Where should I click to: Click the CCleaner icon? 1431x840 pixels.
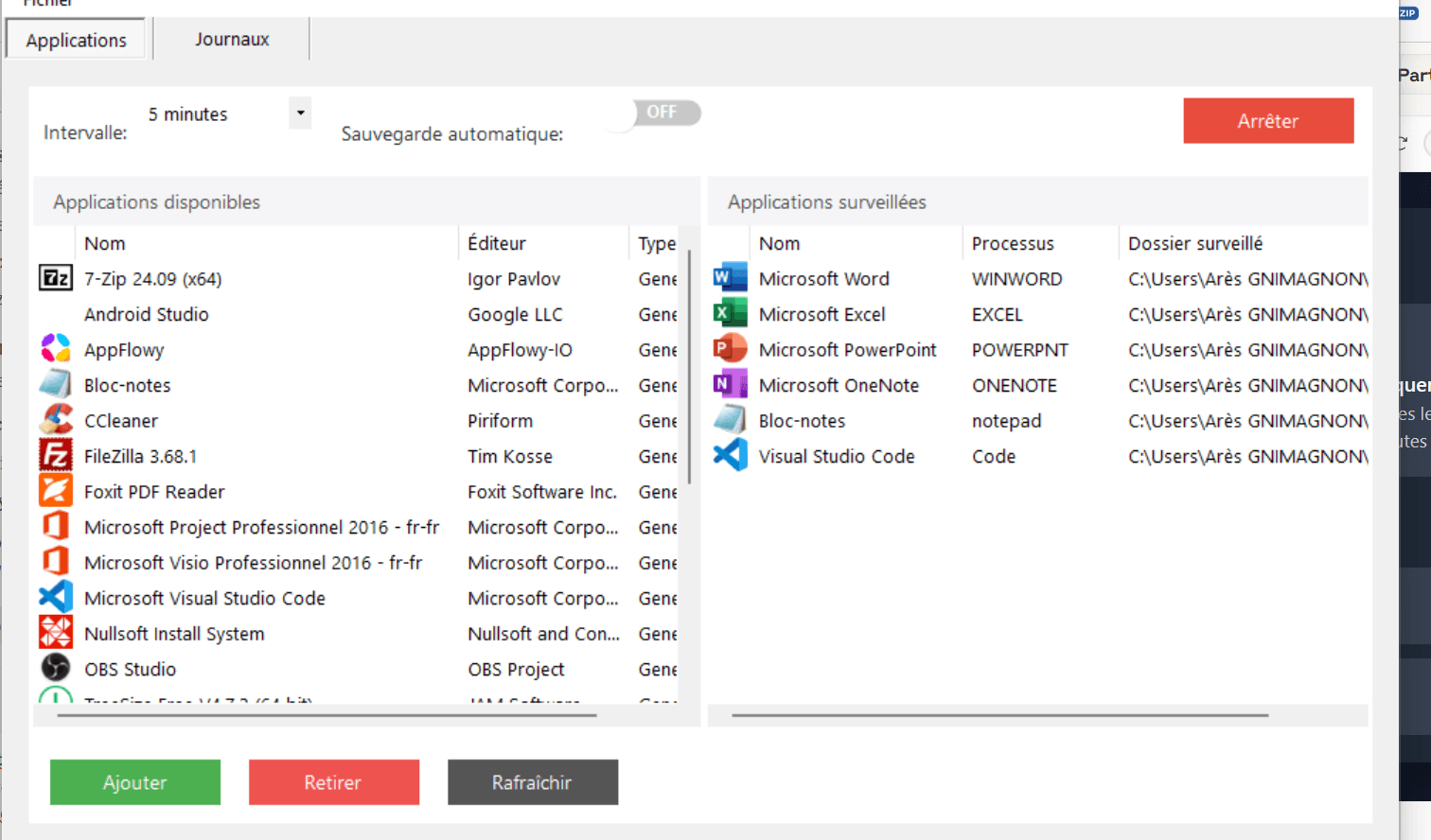56,420
